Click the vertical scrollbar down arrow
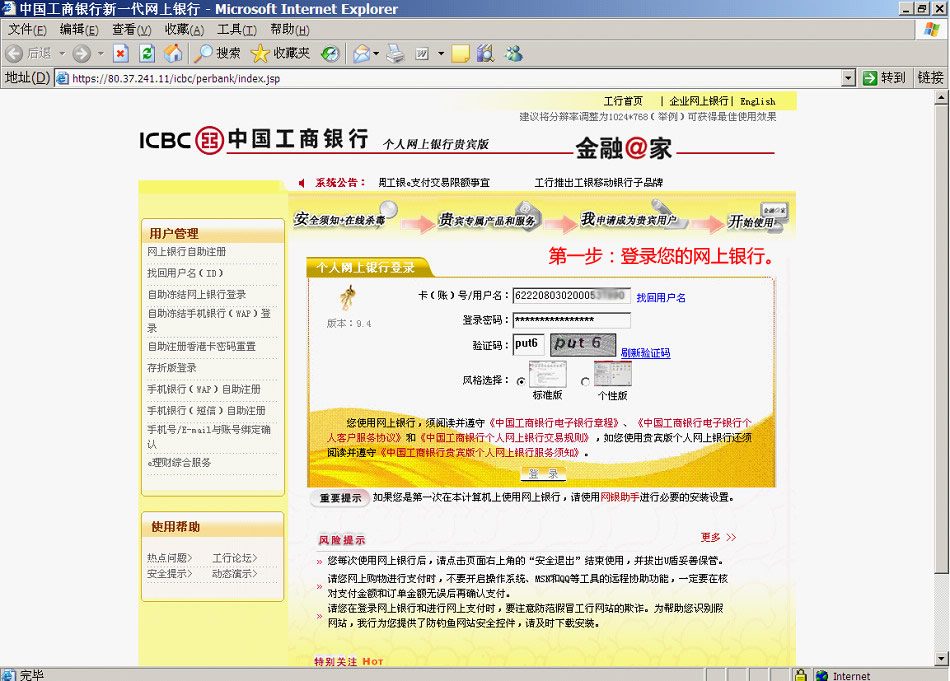Viewport: 950px width, 681px height. (941, 659)
